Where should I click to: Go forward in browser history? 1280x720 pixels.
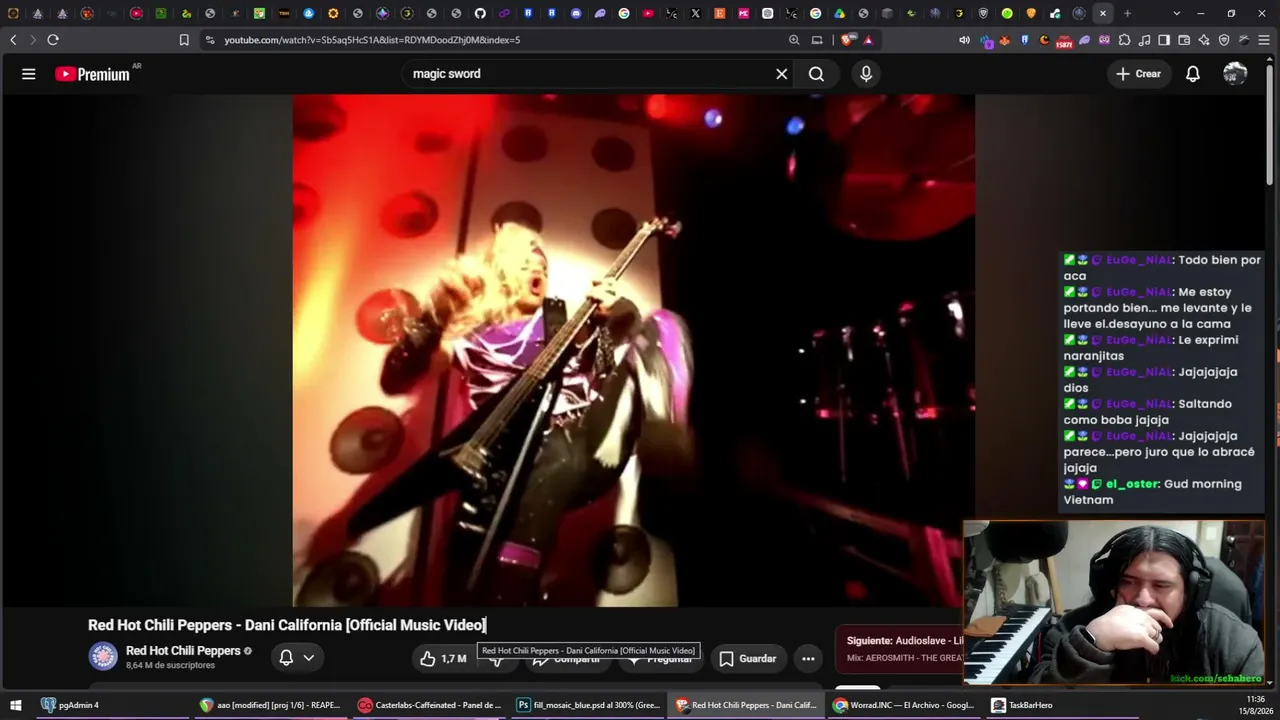[x=32, y=40]
